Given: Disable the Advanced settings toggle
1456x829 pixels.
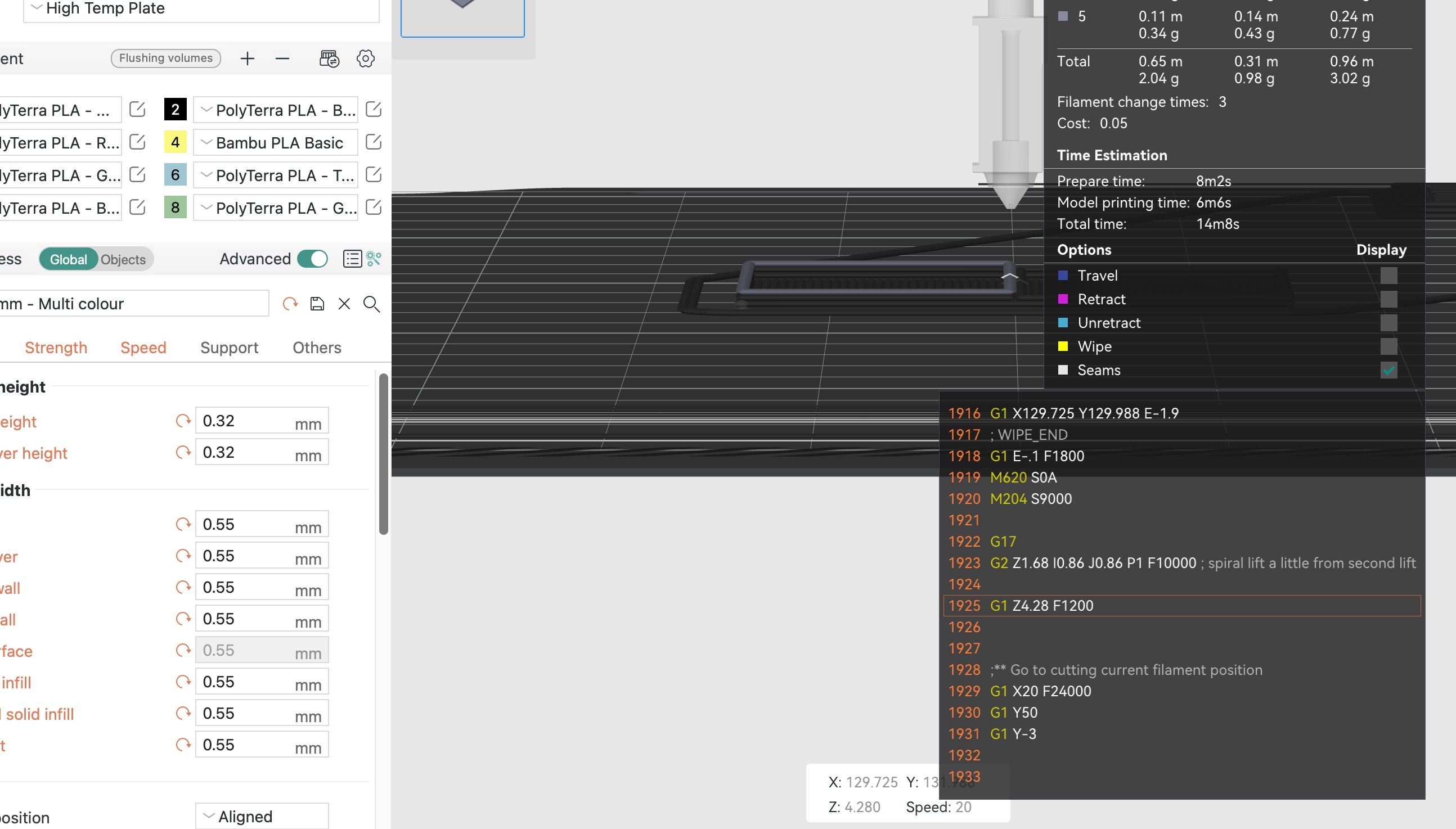Looking at the screenshot, I should point(313,259).
